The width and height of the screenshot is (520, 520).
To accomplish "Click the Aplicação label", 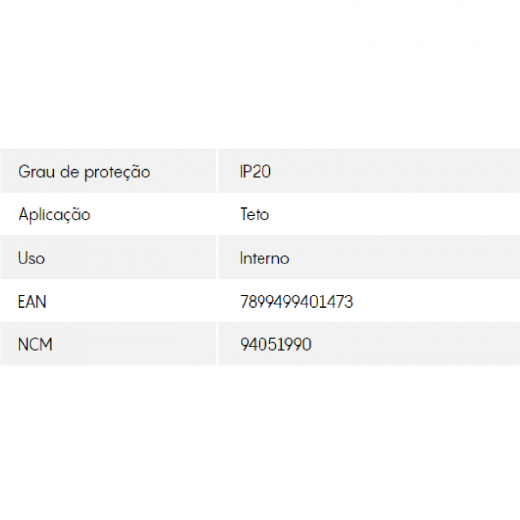I will (x=54, y=214).
